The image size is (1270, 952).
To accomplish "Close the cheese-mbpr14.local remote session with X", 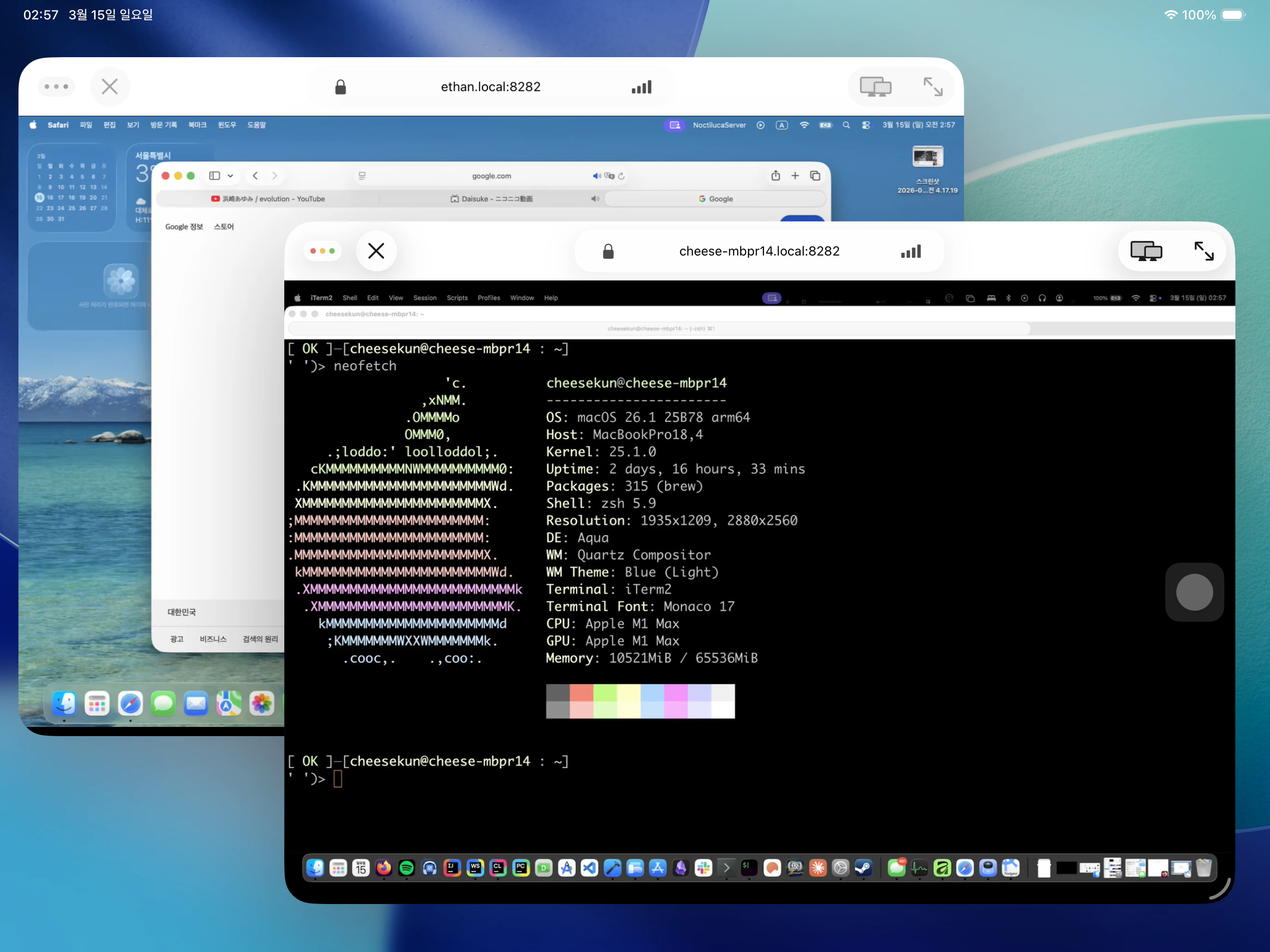I will (x=376, y=251).
